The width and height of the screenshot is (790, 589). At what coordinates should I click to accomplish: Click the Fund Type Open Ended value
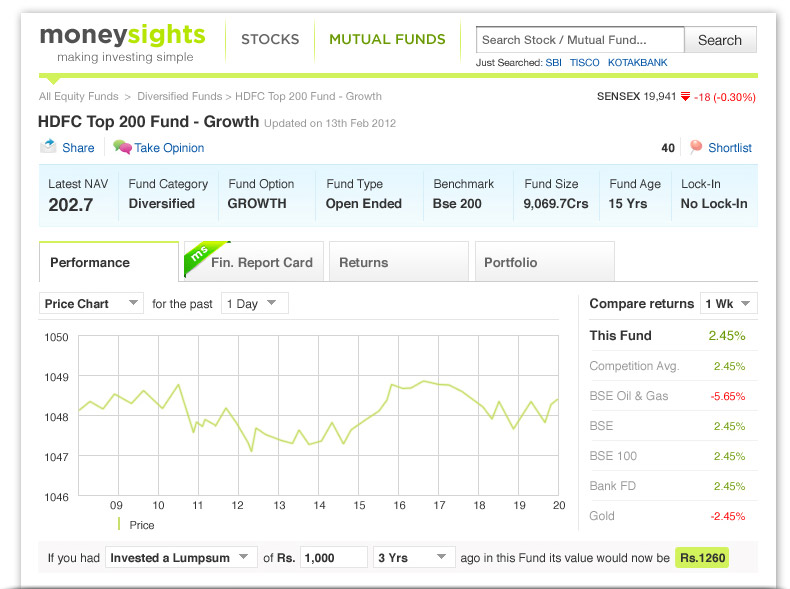point(364,204)
